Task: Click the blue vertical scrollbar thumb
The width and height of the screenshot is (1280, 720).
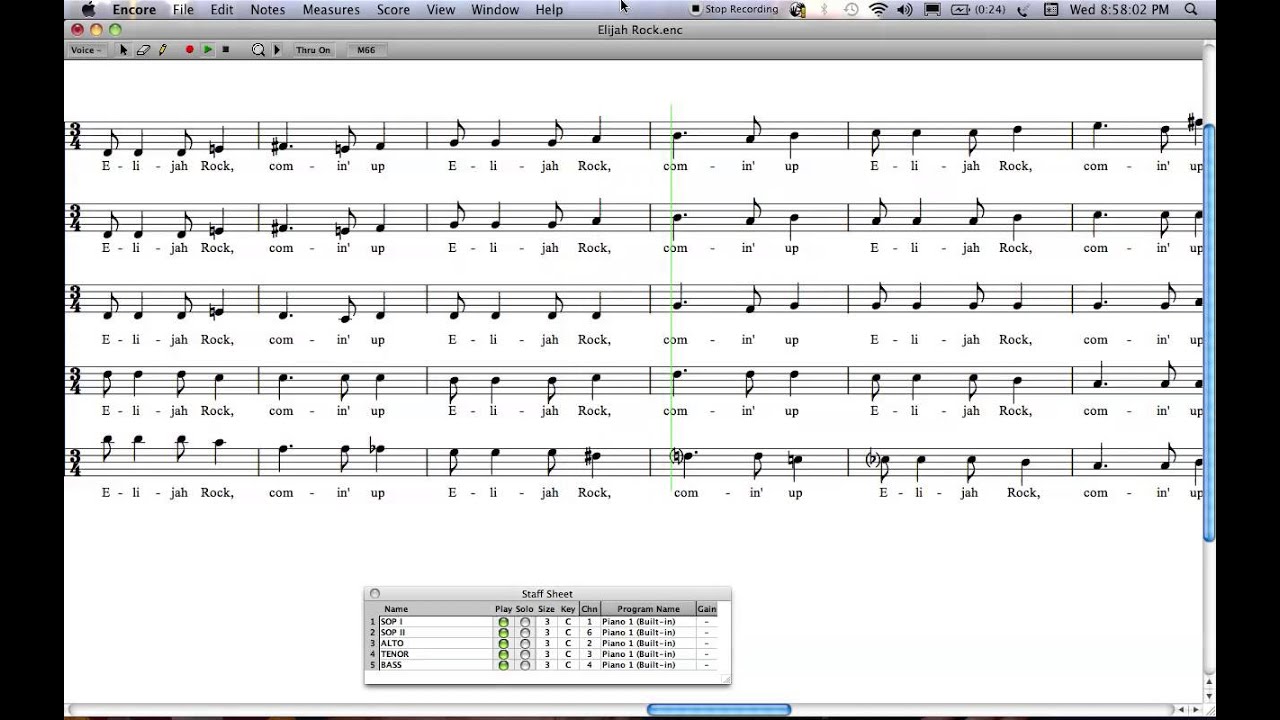Action: (1208, 332)
